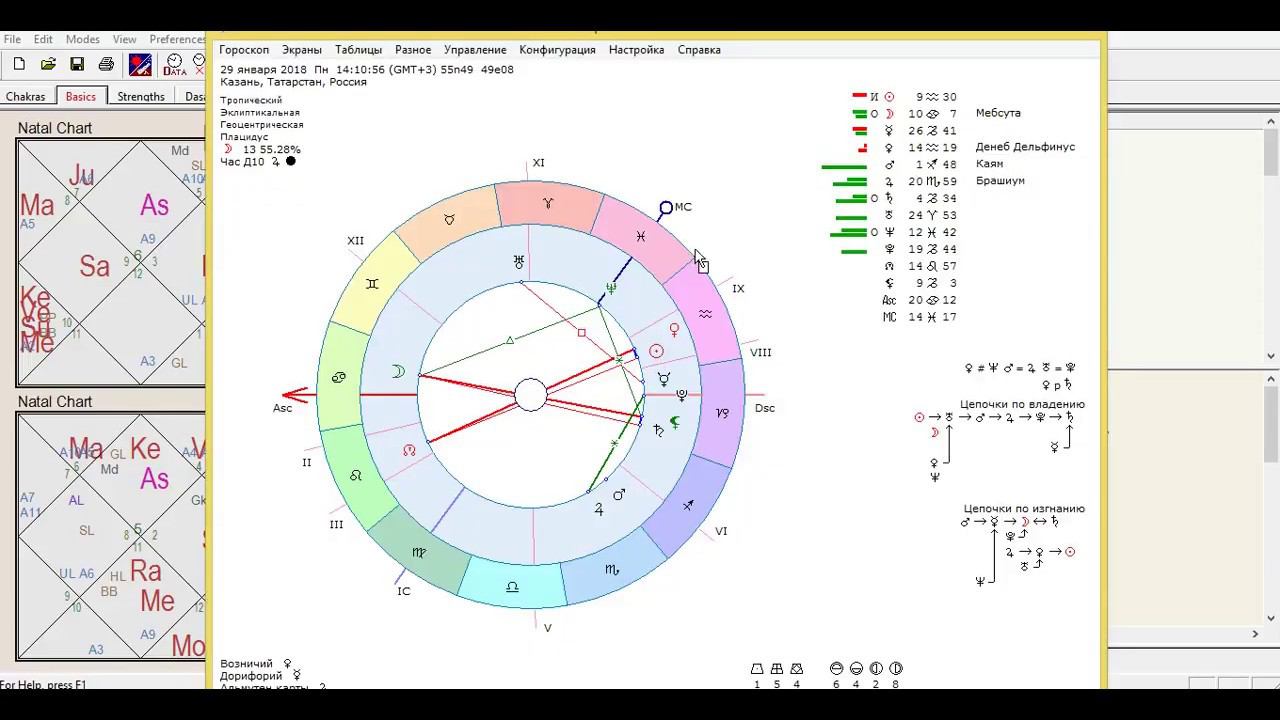Select Sagittarius sign glyph on zodiac ring
This screenshot has width=1280, height=720.
[689, 506]
